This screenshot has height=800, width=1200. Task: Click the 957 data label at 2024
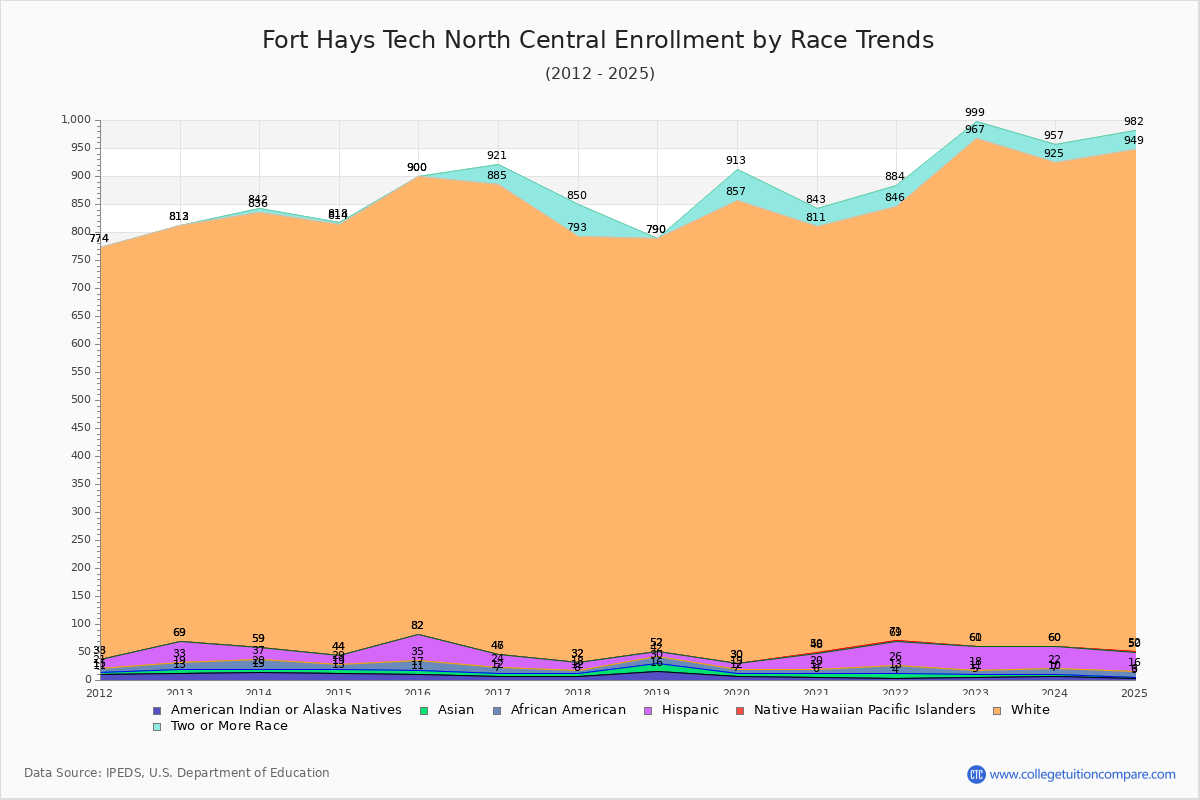tap(1054, 135)
